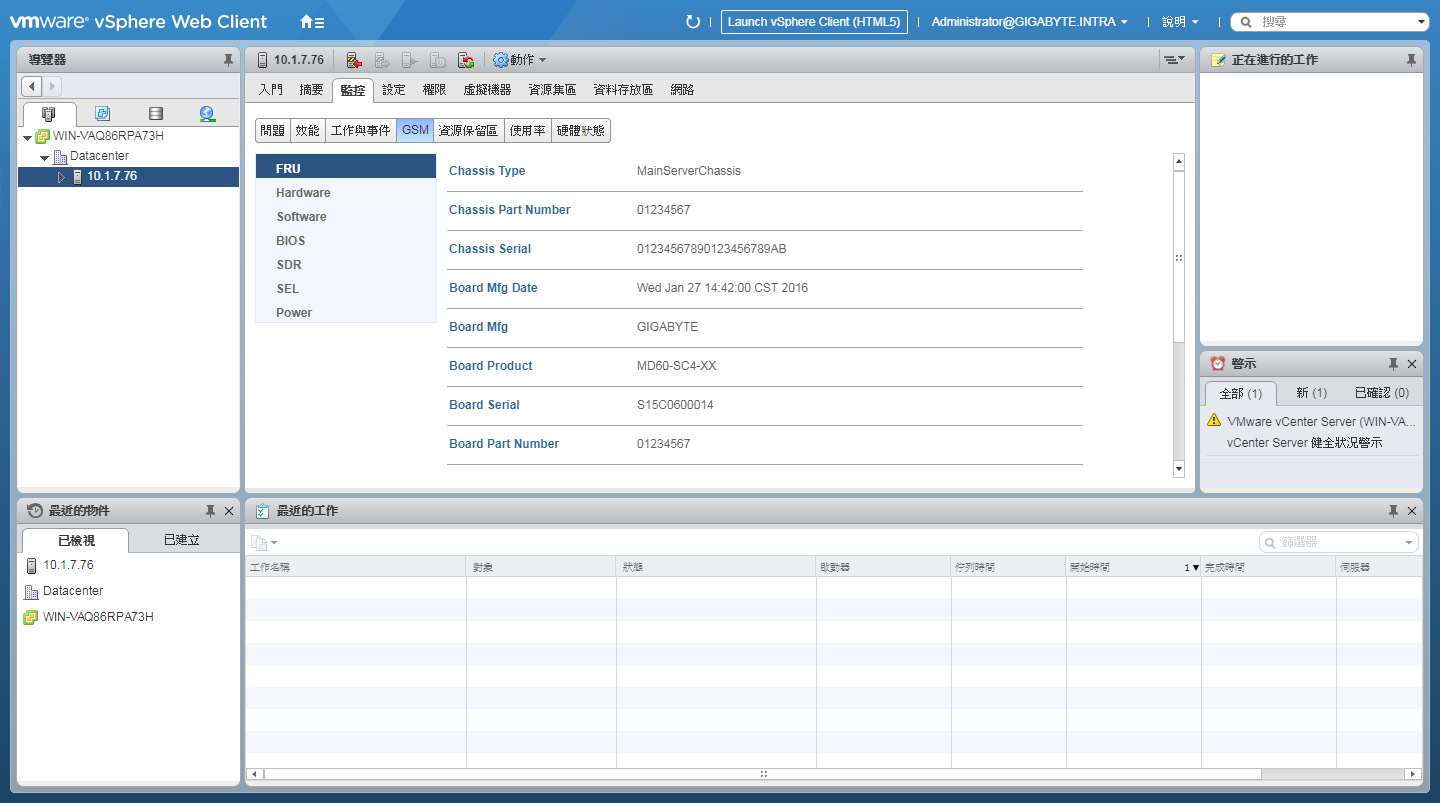Viewport: 1440px width, 803px height.
Task: Click the red-arrow host toolbar icon
Action: 354,60
